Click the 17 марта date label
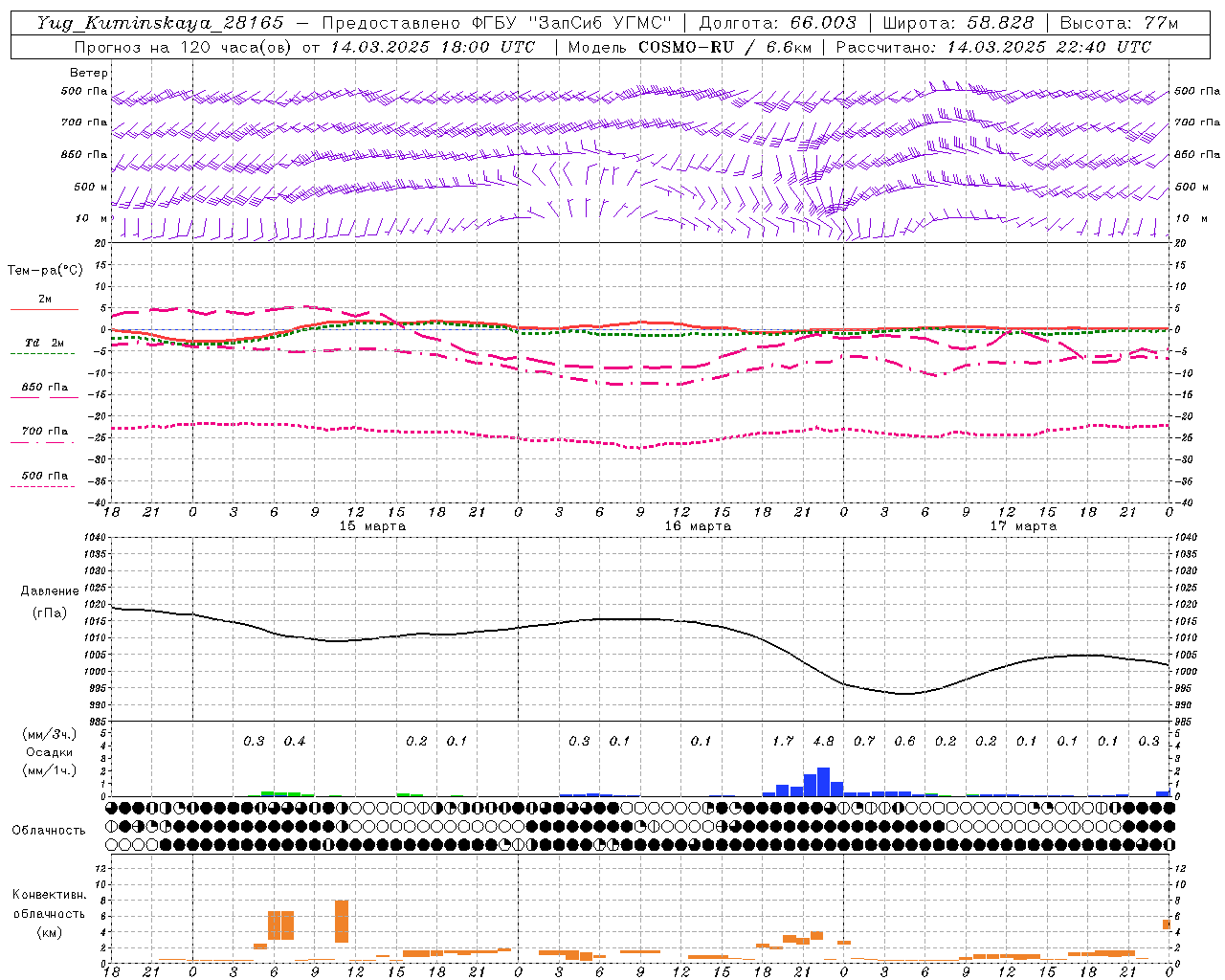Viewport: 1225px width, 980px height. click(1023, 526)
